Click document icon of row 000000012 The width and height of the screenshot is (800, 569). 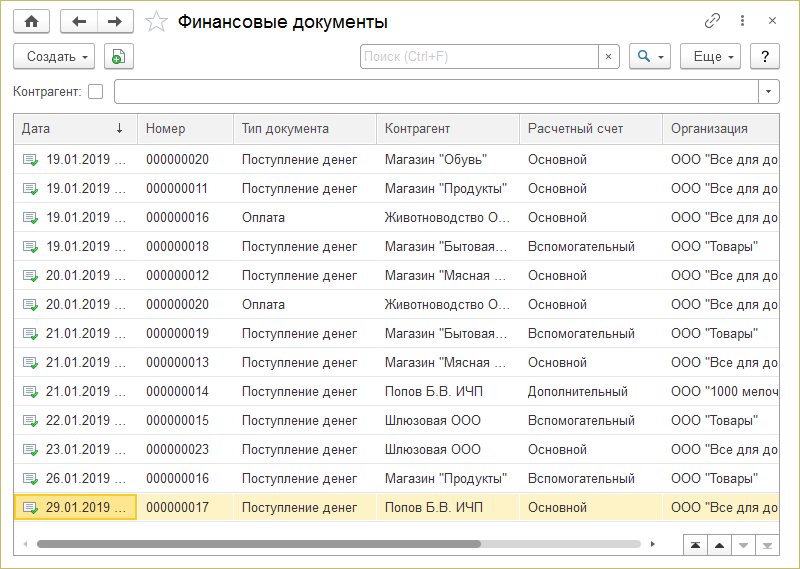point(31,276)
